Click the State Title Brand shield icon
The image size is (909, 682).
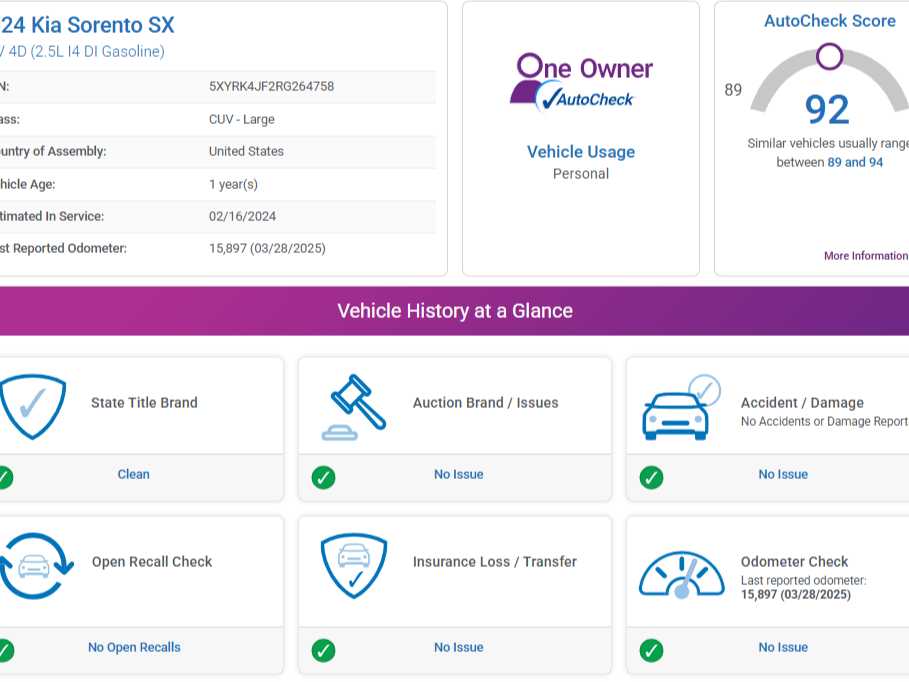click(x=32, y=407)
